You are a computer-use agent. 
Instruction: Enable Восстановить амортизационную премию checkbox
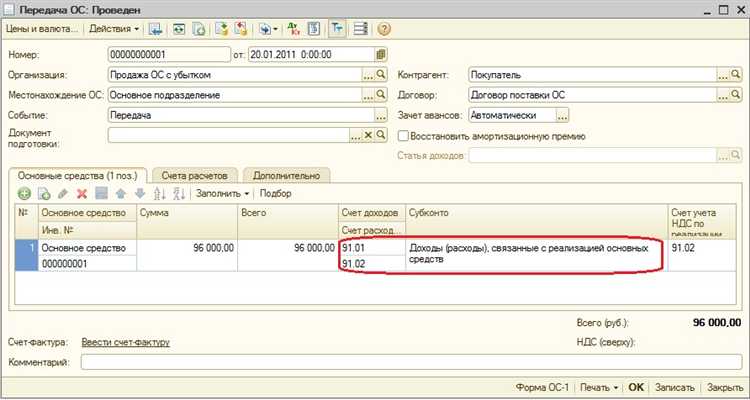click(x=404, y=136)
